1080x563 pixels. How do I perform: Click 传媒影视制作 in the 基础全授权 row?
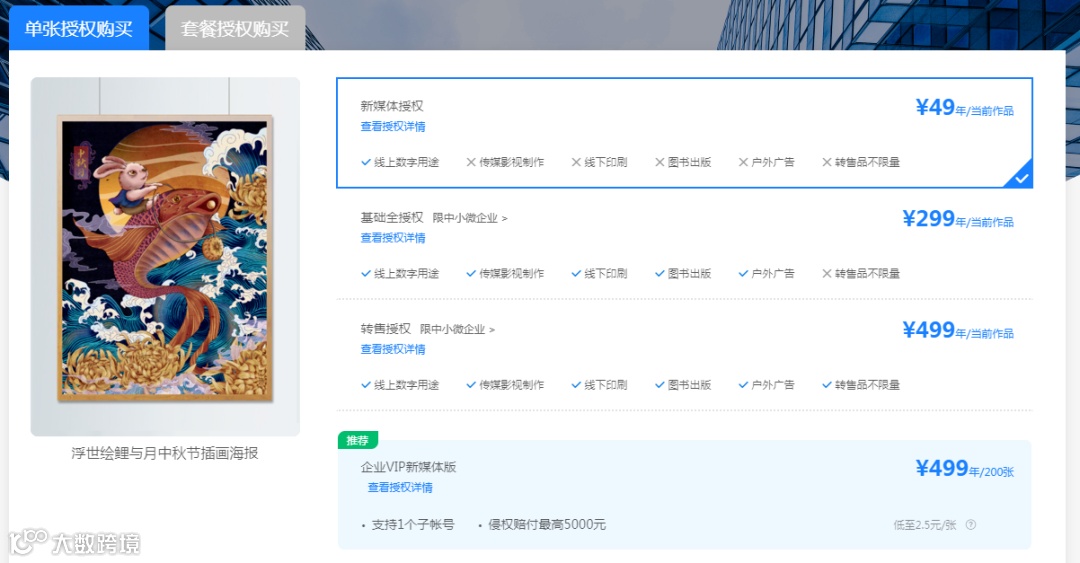(x=505, y=274)
